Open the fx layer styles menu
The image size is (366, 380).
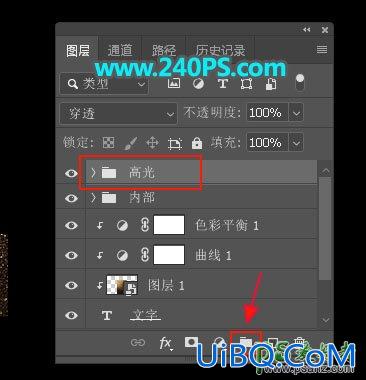(166, 343)
